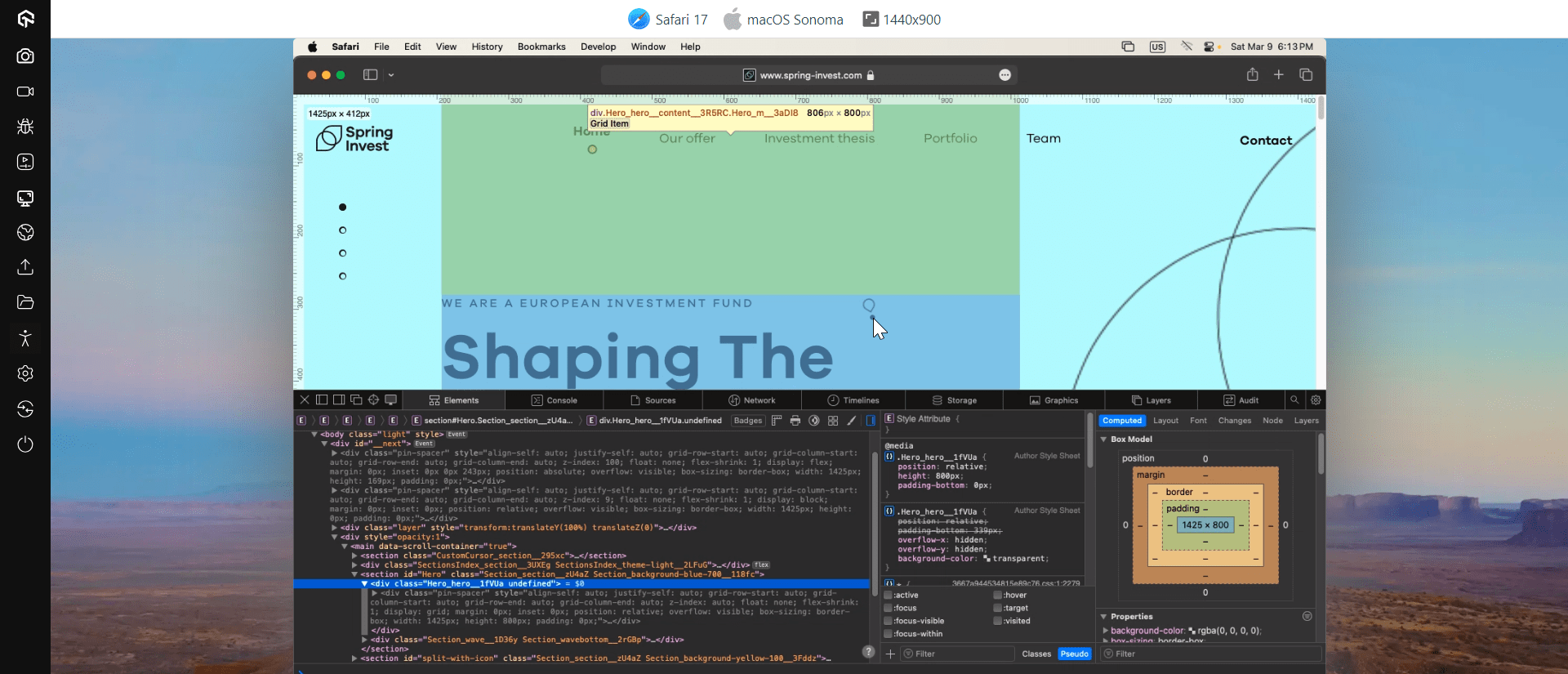Toggle the Classes button
This screenshot has width=1568, height=674.
click(1036, 654)
